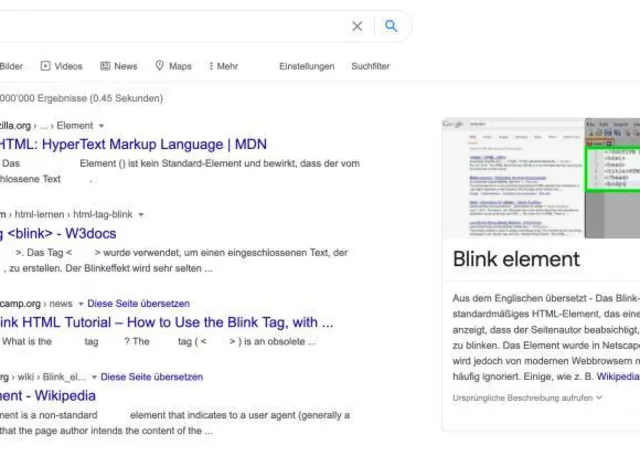
Task: Open HyperText Markup Language MDN result
Action: [133, 144]
